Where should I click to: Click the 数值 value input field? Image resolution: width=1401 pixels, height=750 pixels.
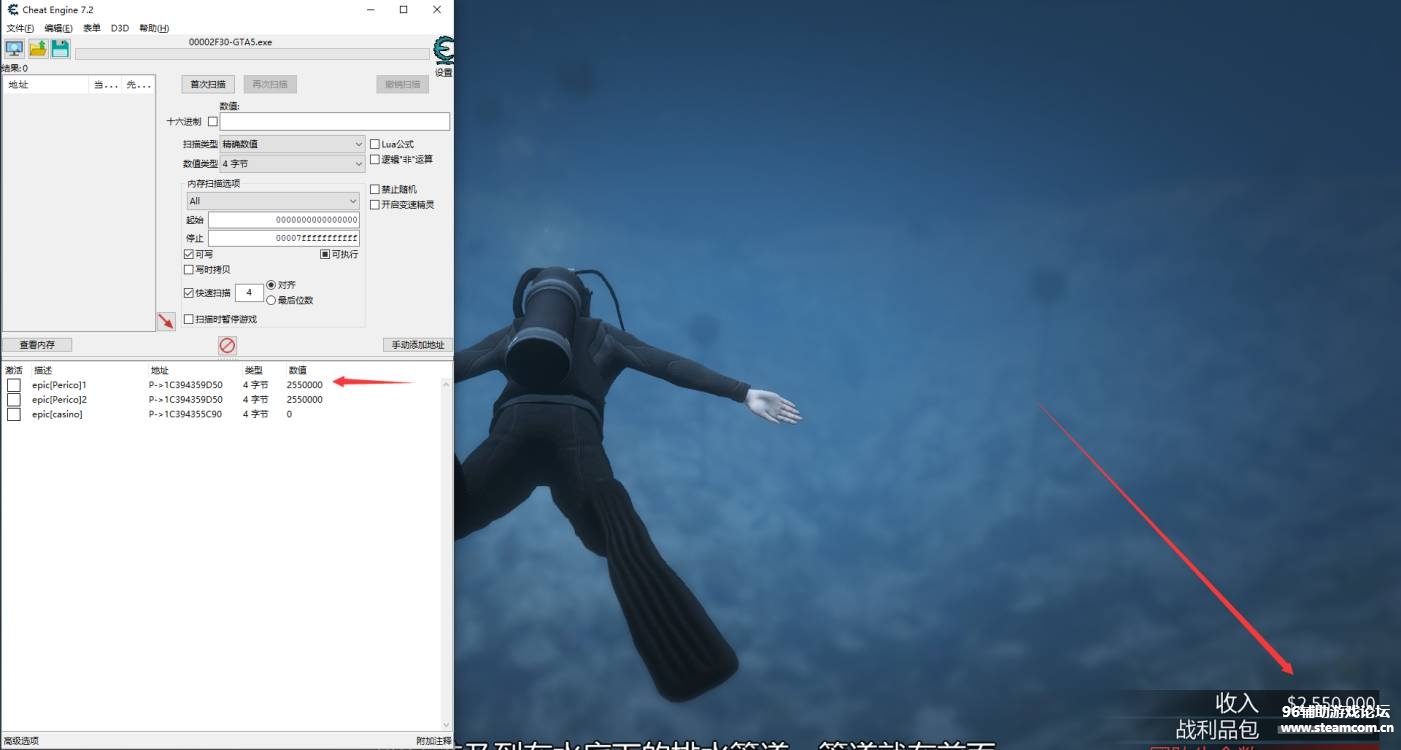(x=334, y=121)
